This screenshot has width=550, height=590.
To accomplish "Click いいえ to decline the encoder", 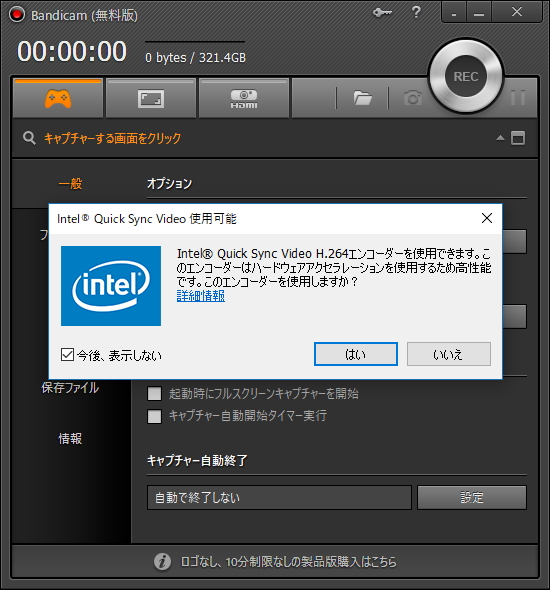I will pos(449,354).
